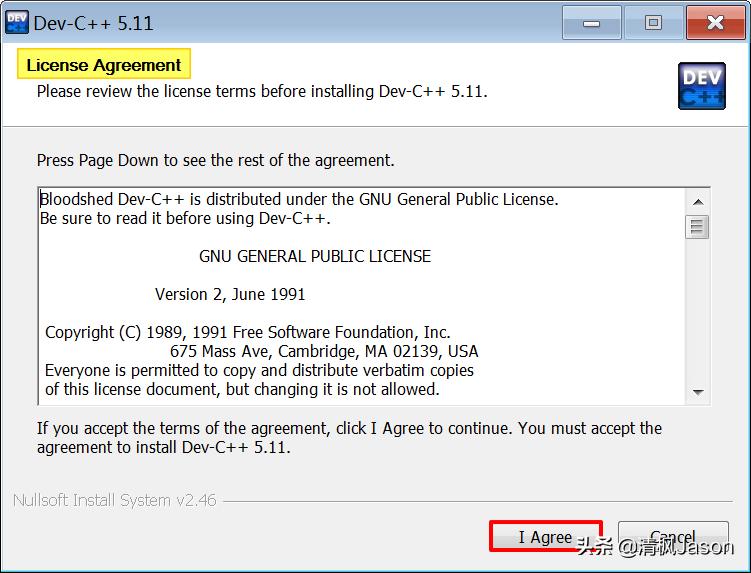Click 'Nullsoft Install System v2.46' text

[114, 500]
